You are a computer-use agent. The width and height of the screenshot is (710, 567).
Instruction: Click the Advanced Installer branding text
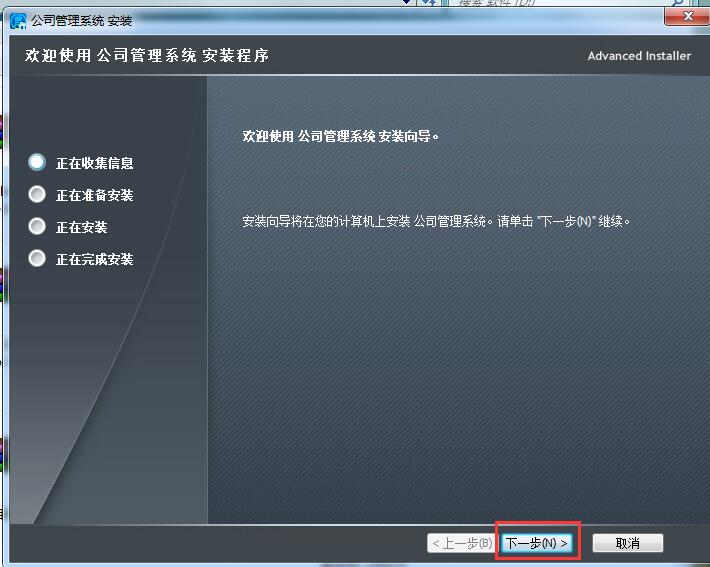click(639, 56)
